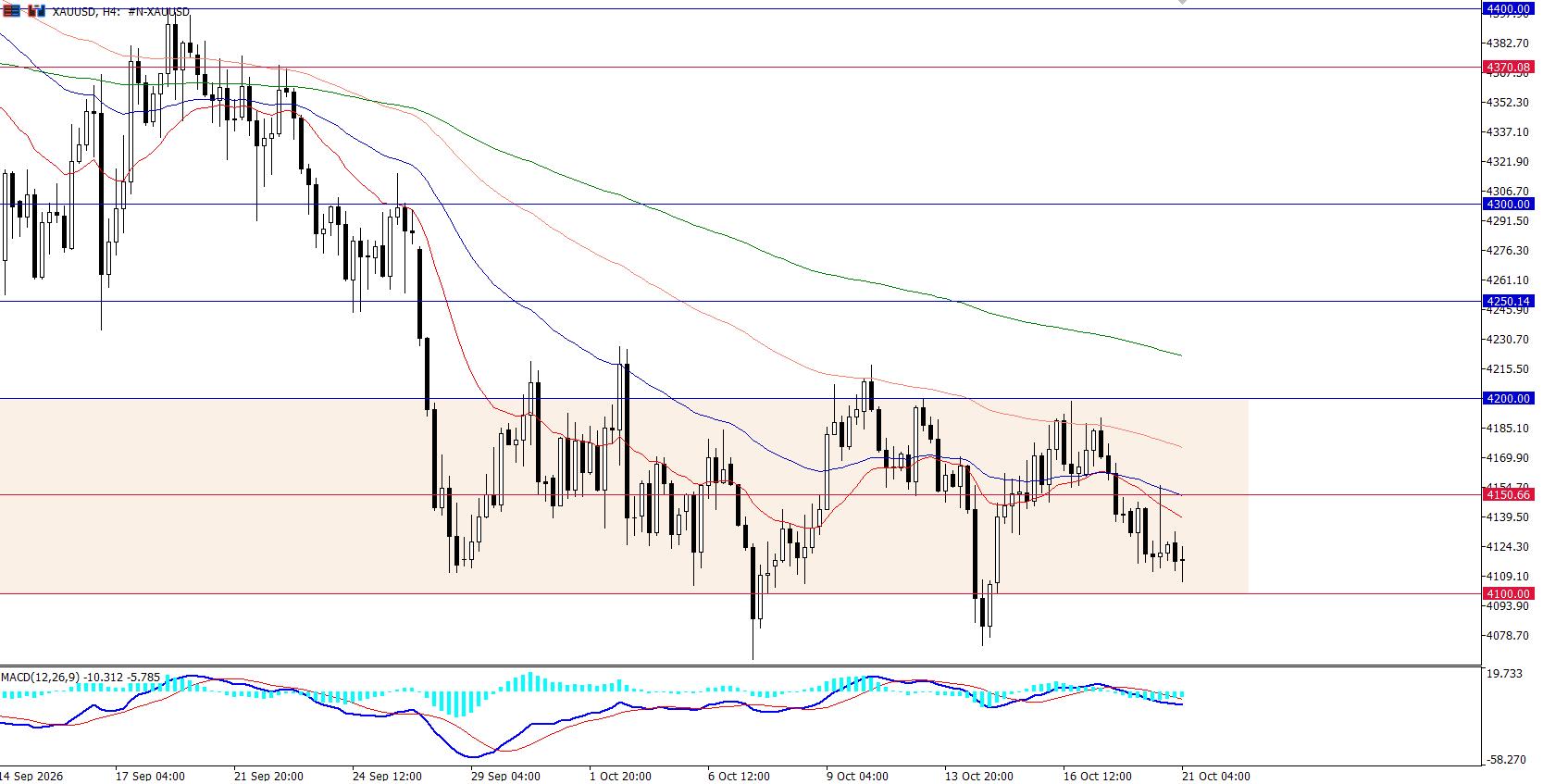Open the Depth of Market icon

35,11
